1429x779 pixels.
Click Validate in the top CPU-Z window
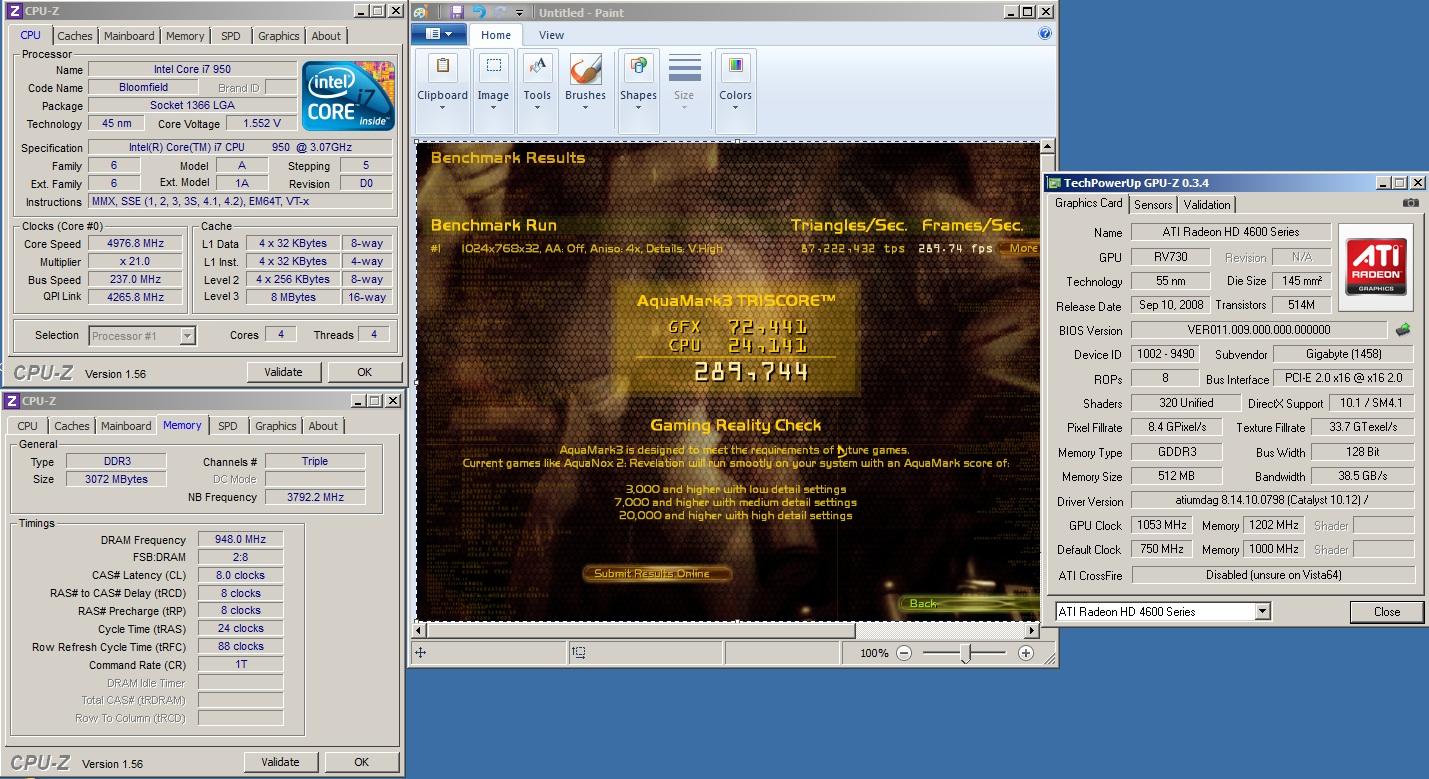click(x=283, y=372)
